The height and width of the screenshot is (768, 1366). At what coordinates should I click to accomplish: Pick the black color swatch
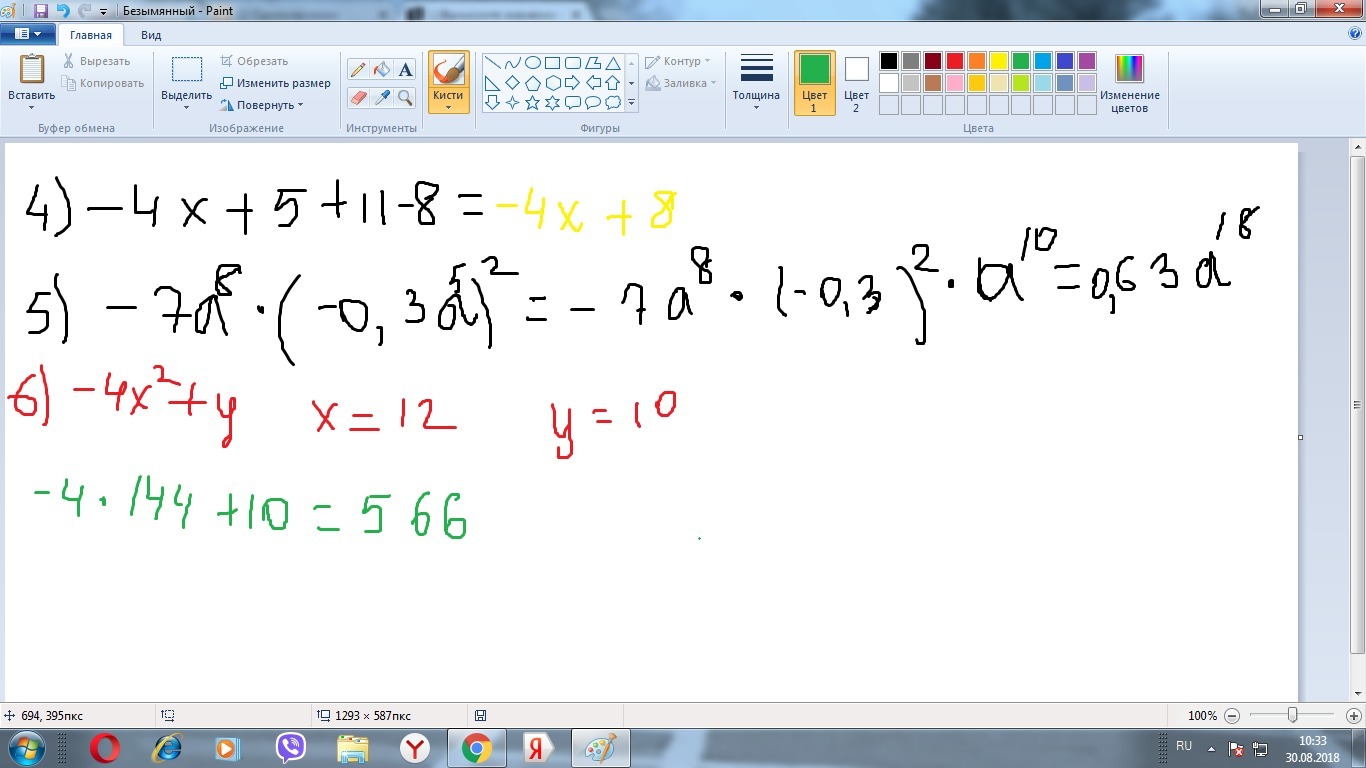[x=889, y=61]
